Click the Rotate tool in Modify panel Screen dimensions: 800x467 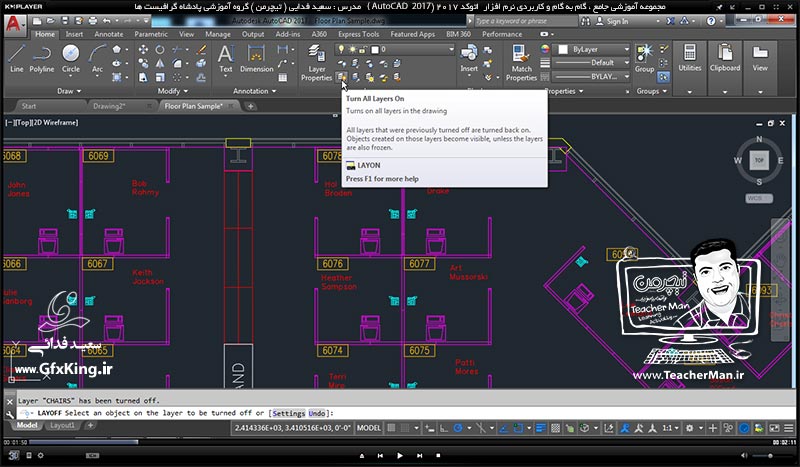coord(160,50)
